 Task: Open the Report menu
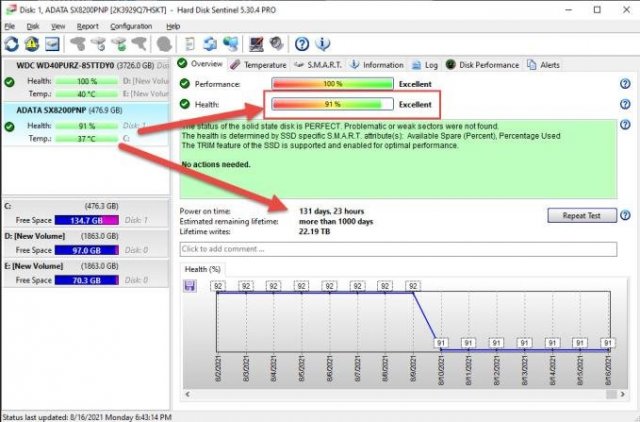click(x=88, y=26)
